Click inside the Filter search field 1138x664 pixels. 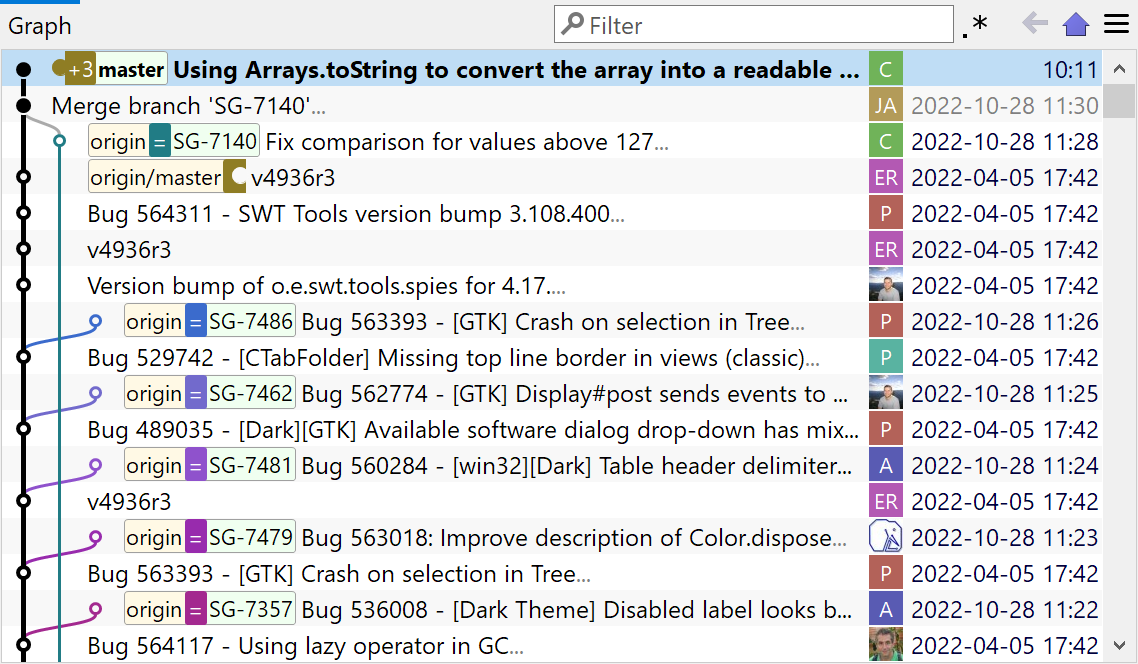[x=750, y=24]
